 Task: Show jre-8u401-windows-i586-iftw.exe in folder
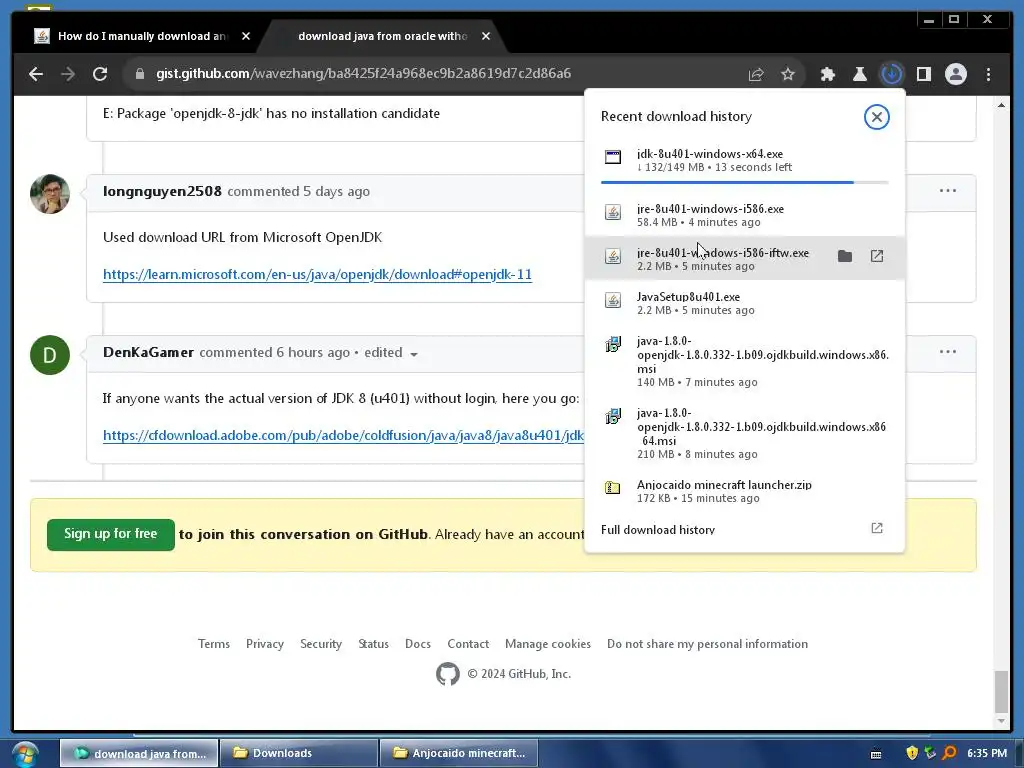[x=844, y=256]
